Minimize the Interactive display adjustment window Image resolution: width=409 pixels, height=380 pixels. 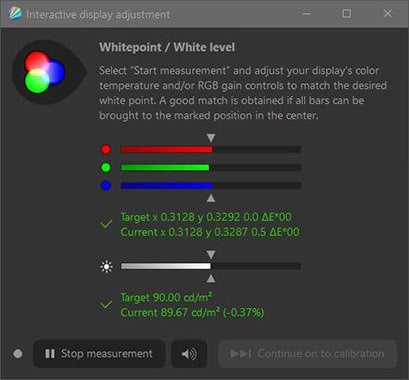[306, 14]
